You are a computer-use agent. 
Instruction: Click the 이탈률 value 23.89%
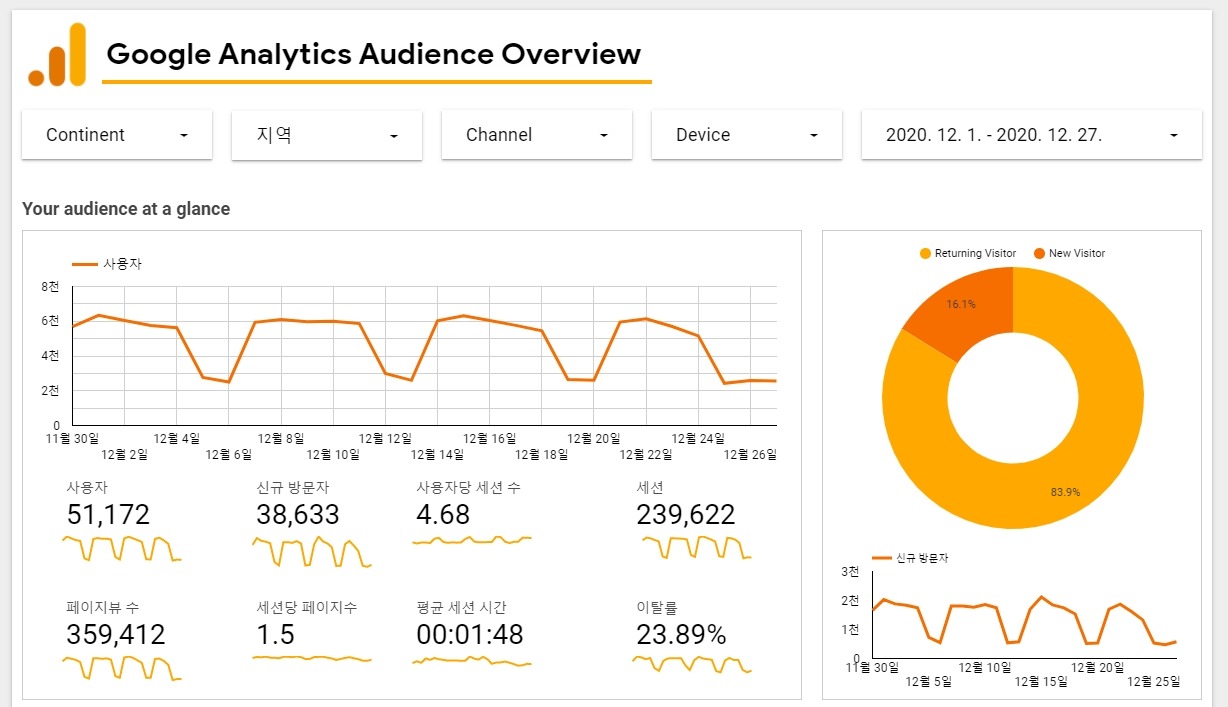[x=681, y=635]
